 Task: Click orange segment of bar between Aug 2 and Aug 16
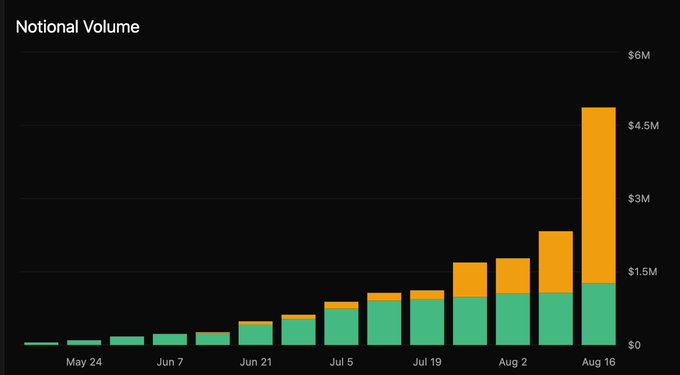click(556, 262)
